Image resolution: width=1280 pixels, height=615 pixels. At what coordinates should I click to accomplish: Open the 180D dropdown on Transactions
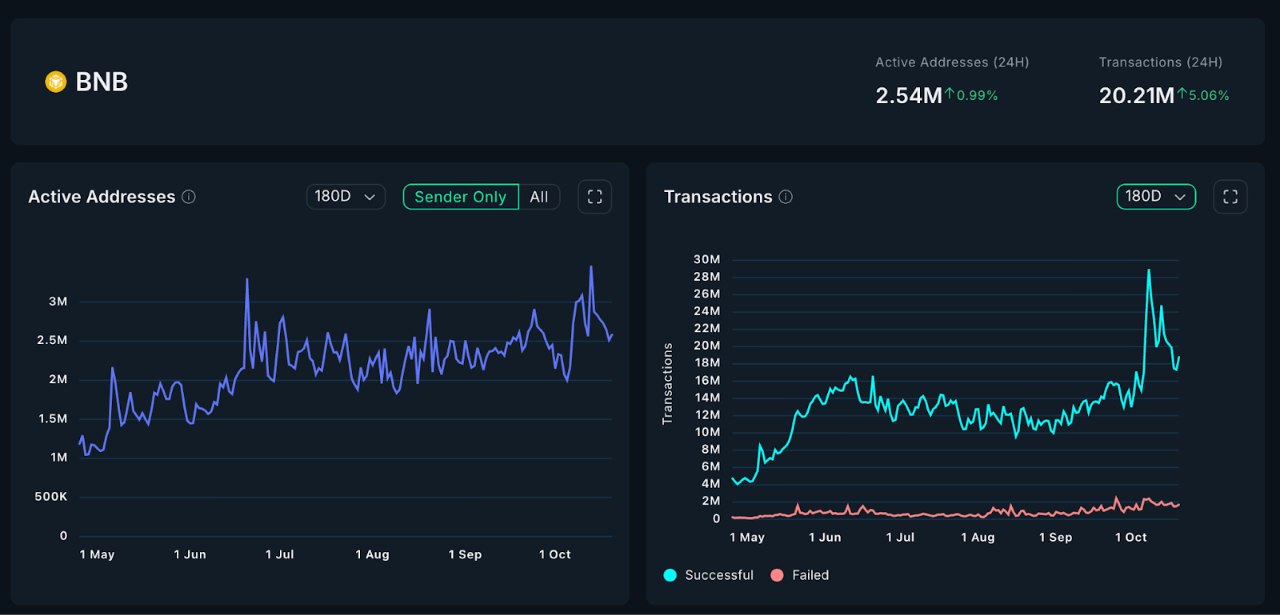pos(1156,196)
